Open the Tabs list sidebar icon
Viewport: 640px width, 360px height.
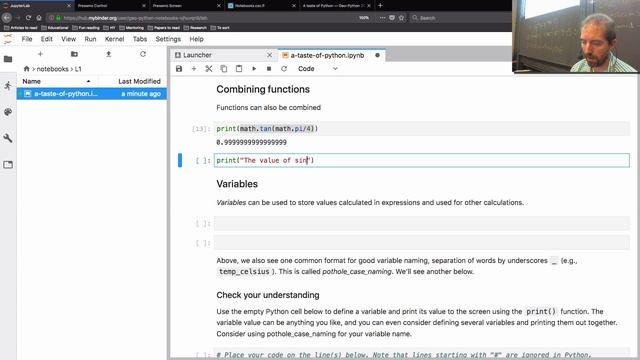click(8, 164)
